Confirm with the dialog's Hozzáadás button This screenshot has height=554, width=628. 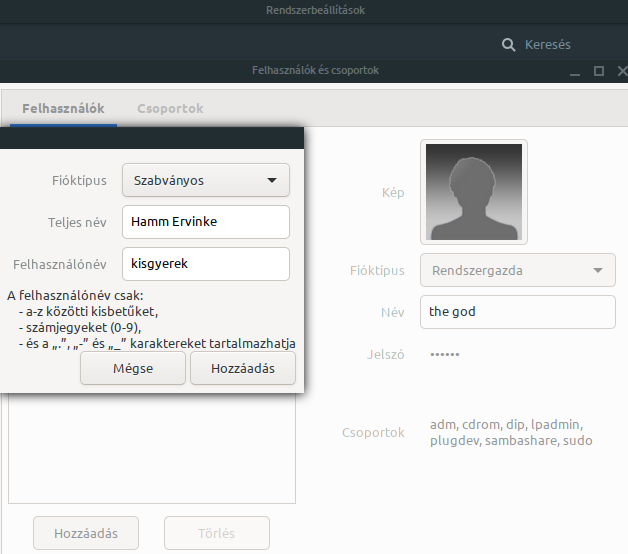tap(243, 369)
